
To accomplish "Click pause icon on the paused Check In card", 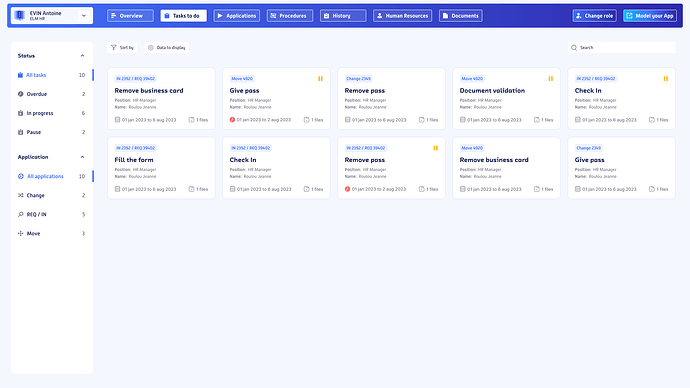I will [666, 79].
